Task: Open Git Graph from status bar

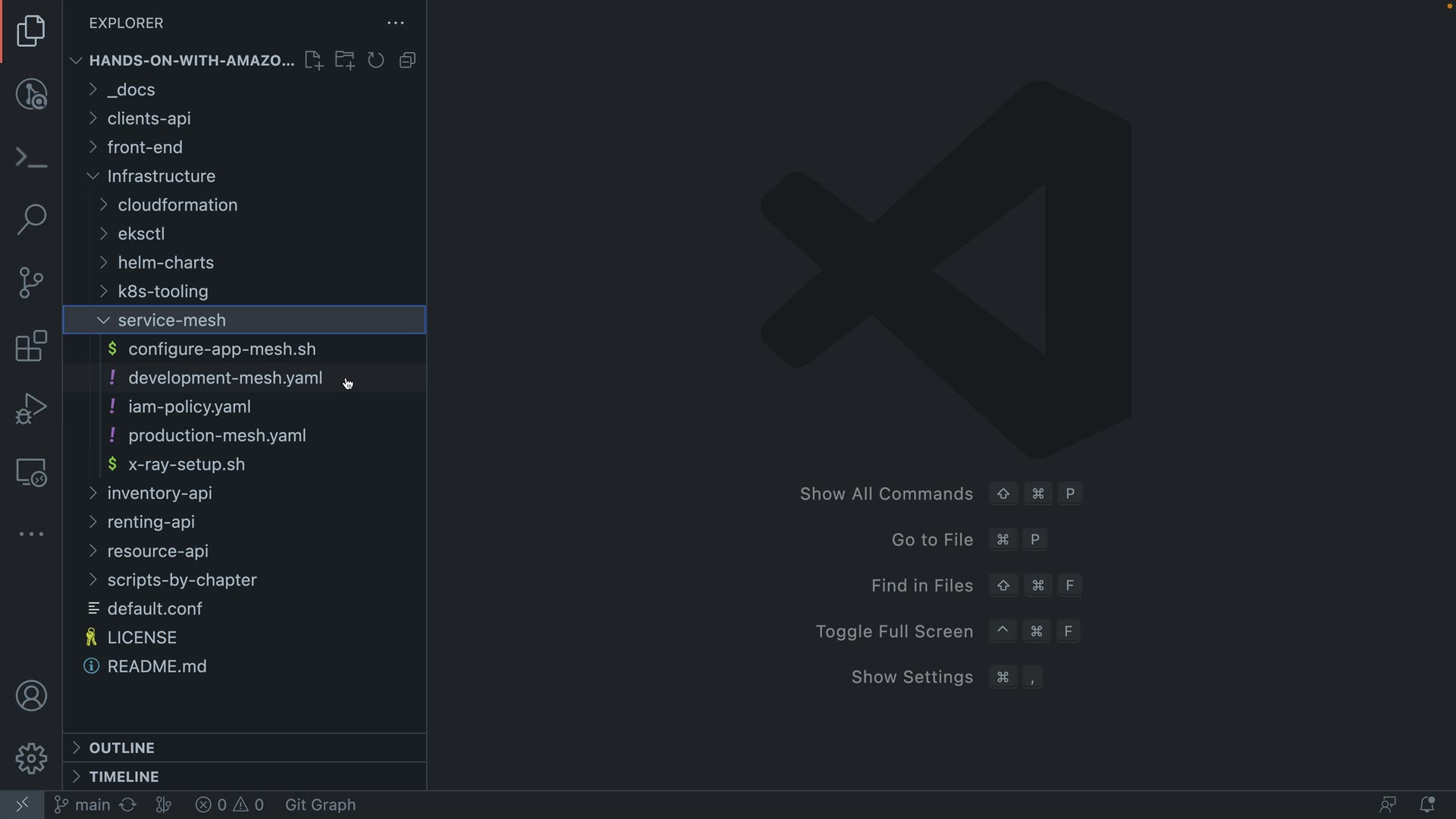Action: coord(320,805)
